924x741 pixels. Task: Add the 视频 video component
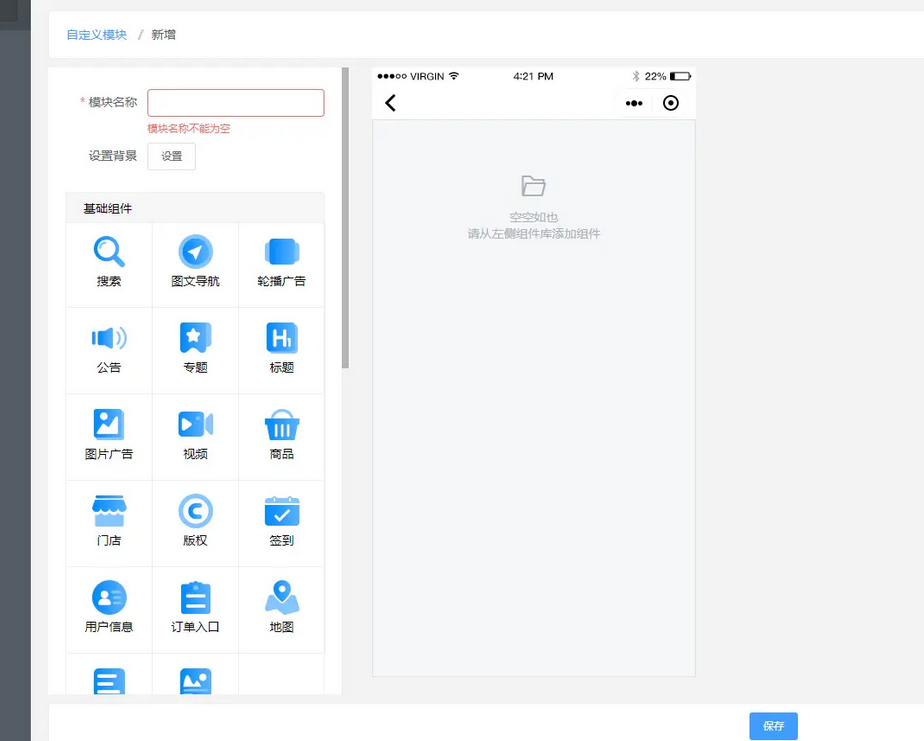(195, 435)
